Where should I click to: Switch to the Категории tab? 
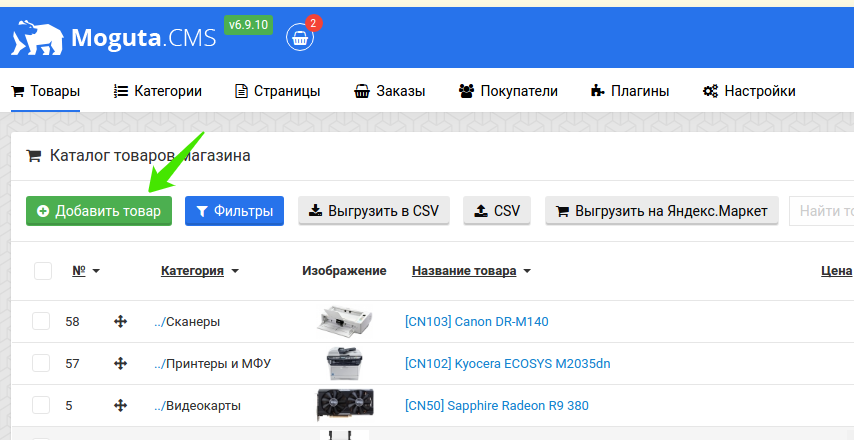pyautogui.click(x=157, y=91)
